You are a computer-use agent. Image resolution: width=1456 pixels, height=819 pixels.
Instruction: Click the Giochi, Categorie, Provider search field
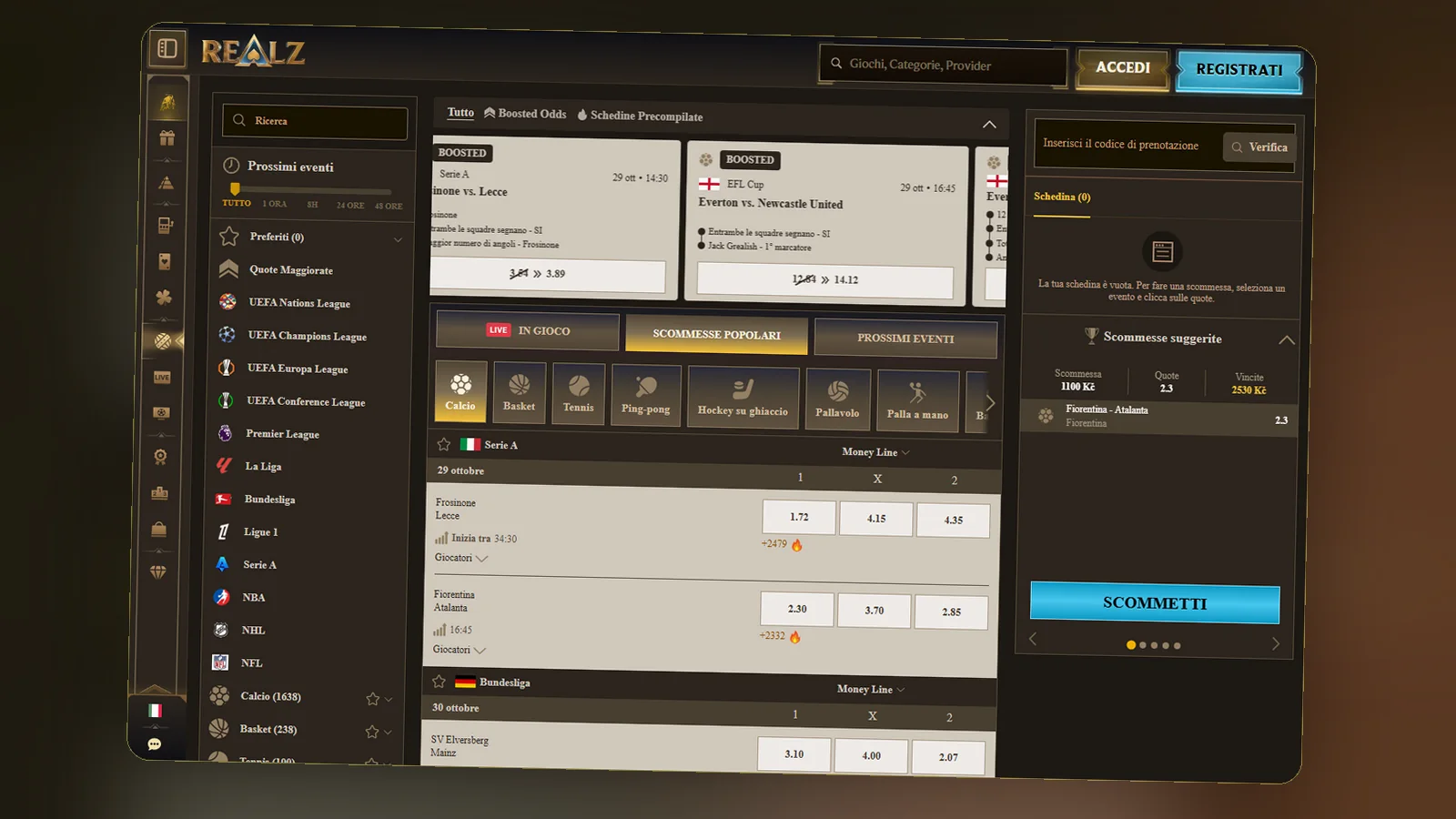tap(943, 66)
